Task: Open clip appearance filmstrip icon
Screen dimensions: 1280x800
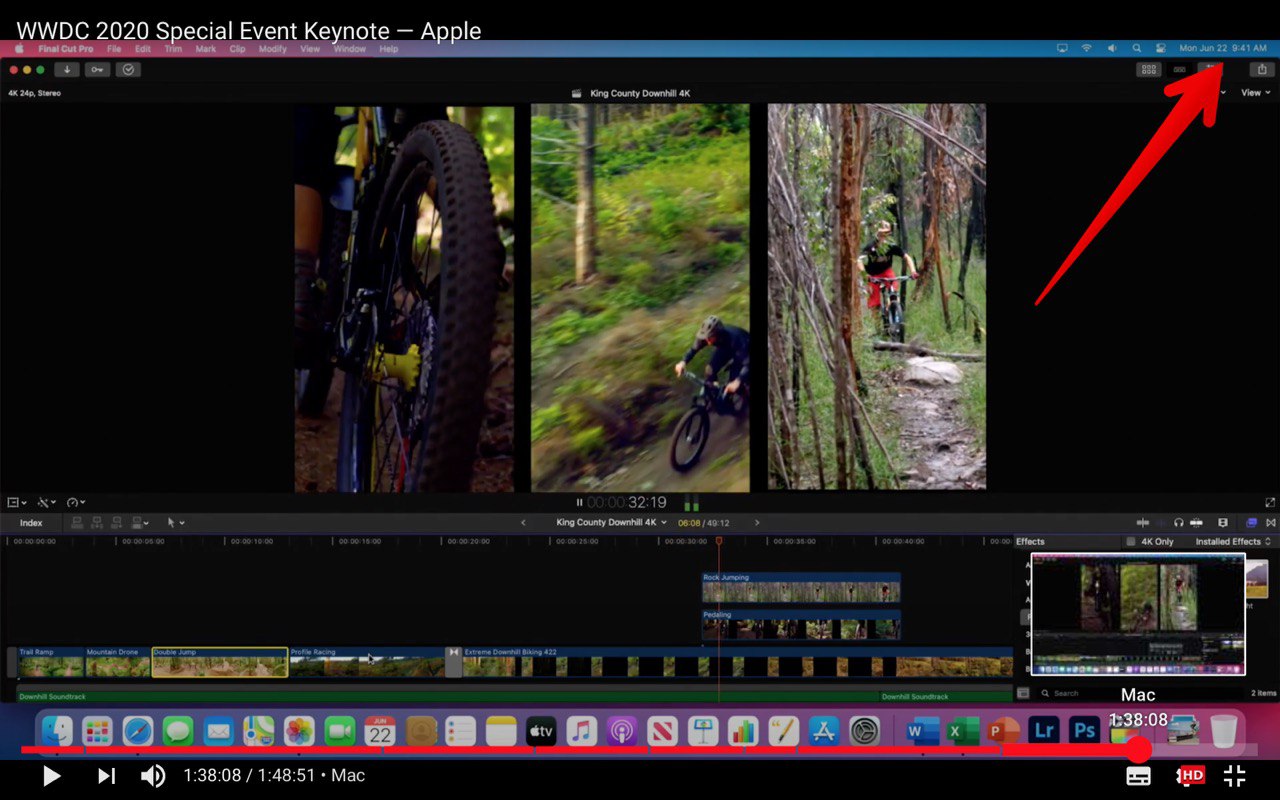Action: (x=1222, y=523)
